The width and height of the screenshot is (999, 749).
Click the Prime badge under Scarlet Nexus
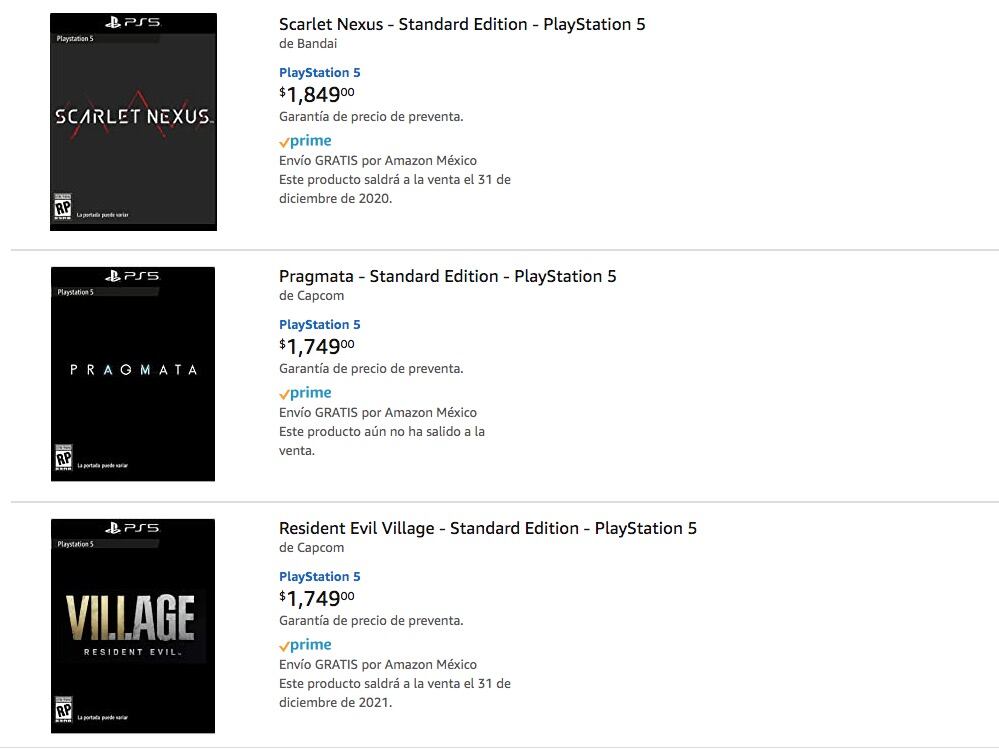point(305,140)
